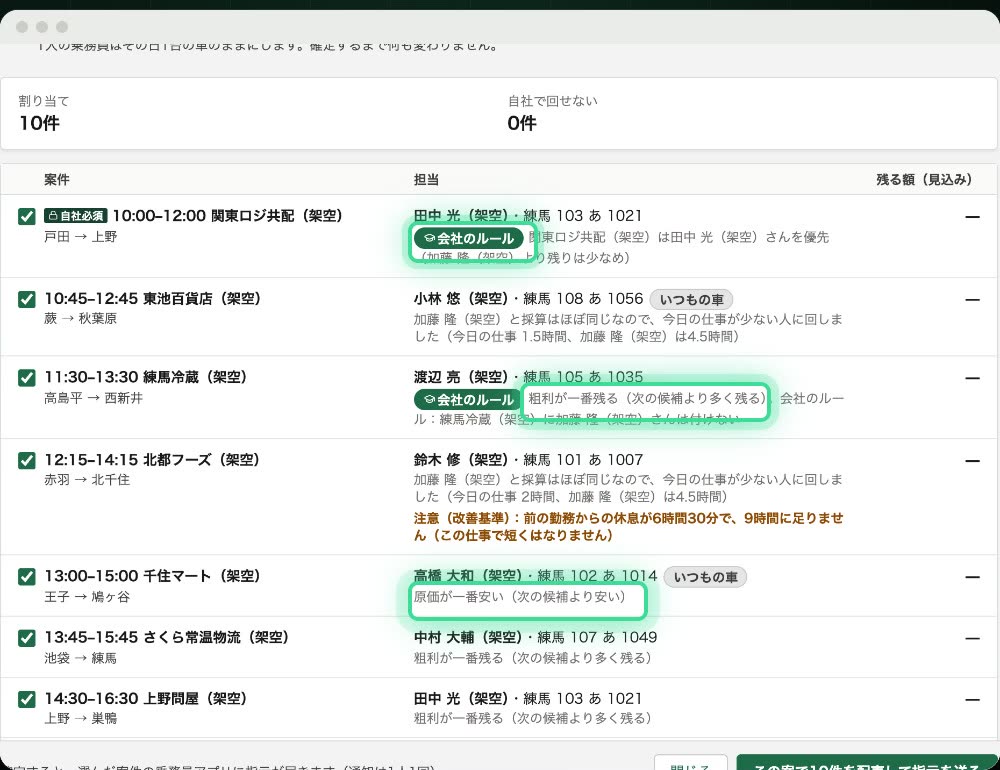Viewport: 1000px width, 770px height.
Task: Click 会社のルール badge in the 練馬冷蔵 row
Action: click(x=469, y=399)
